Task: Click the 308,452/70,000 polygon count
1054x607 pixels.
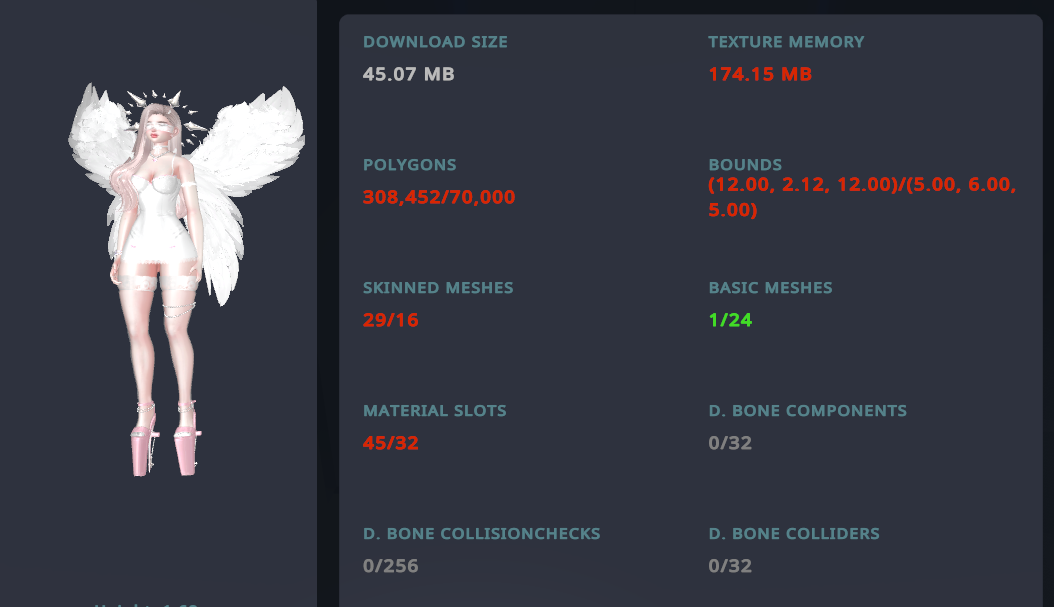Action: [x=439, y=197]
